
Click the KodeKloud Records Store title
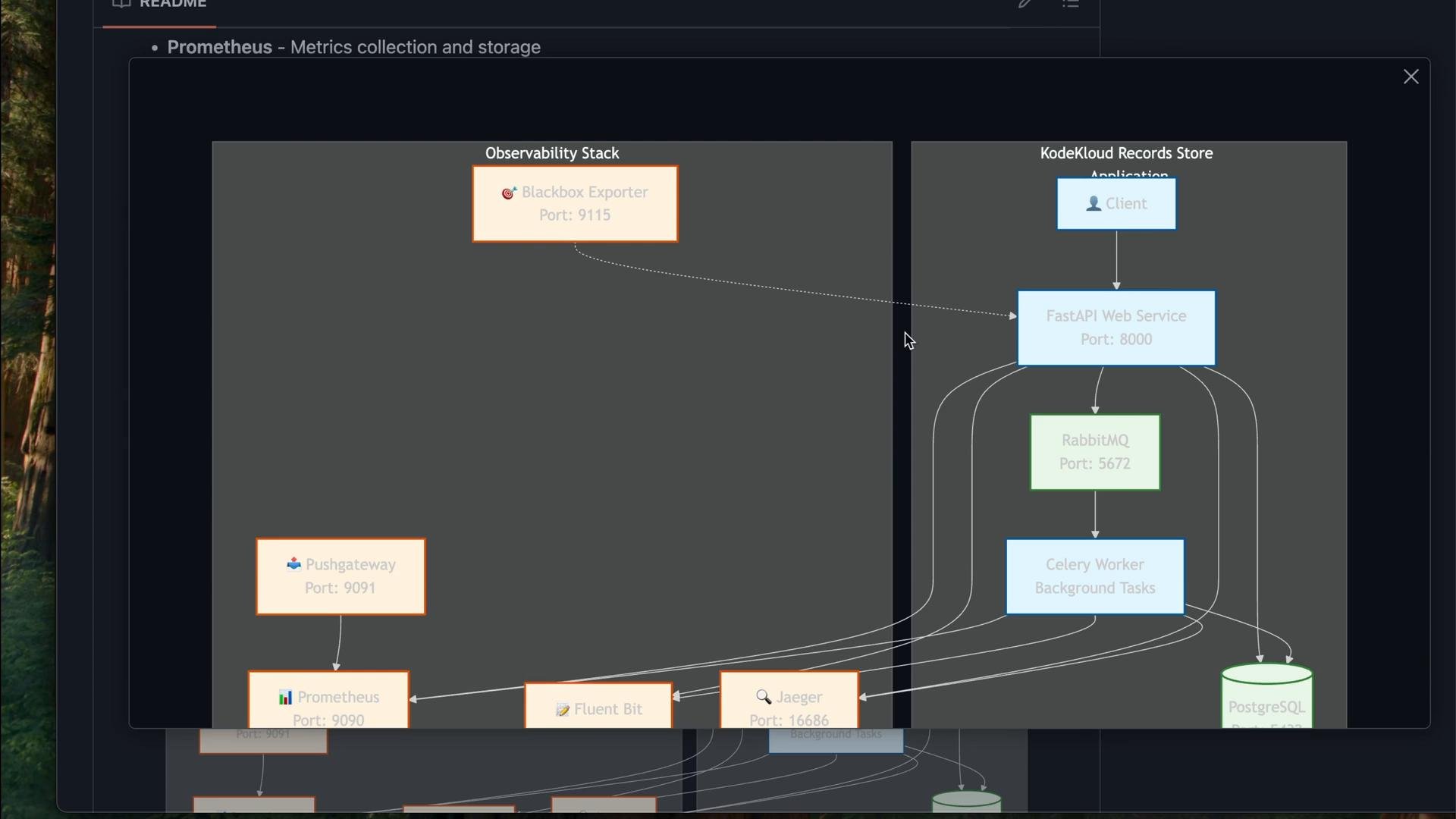(1126, 153)
